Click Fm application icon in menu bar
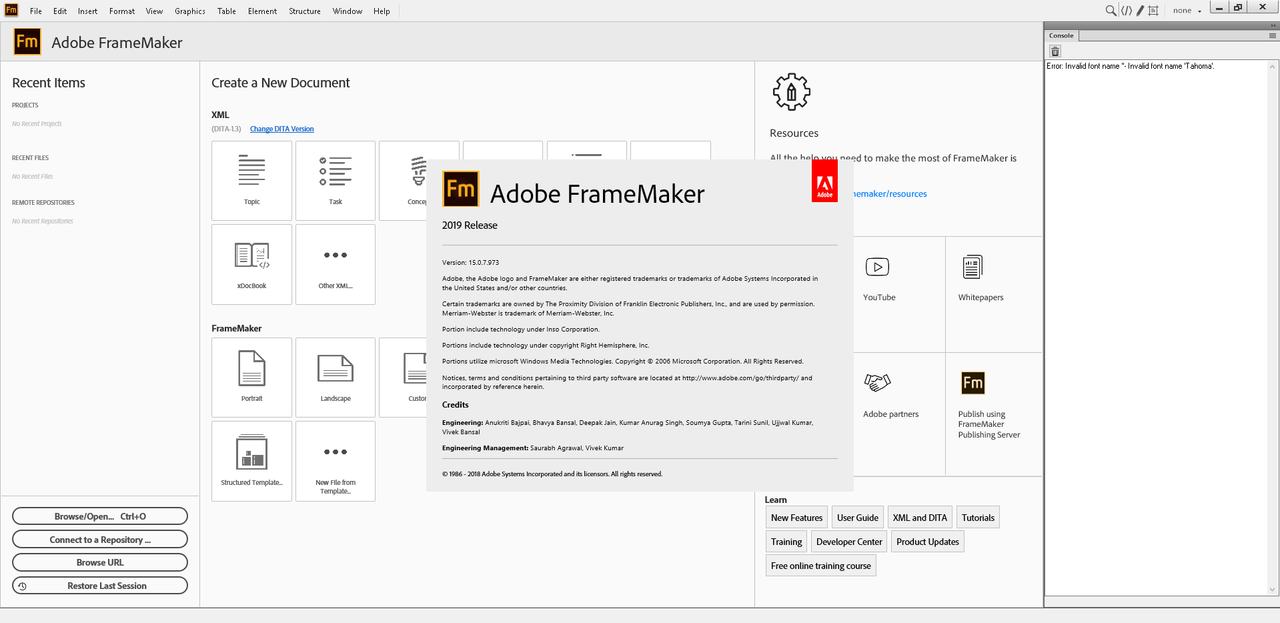This screenshot has height=623, width=1280. [11, 10]
